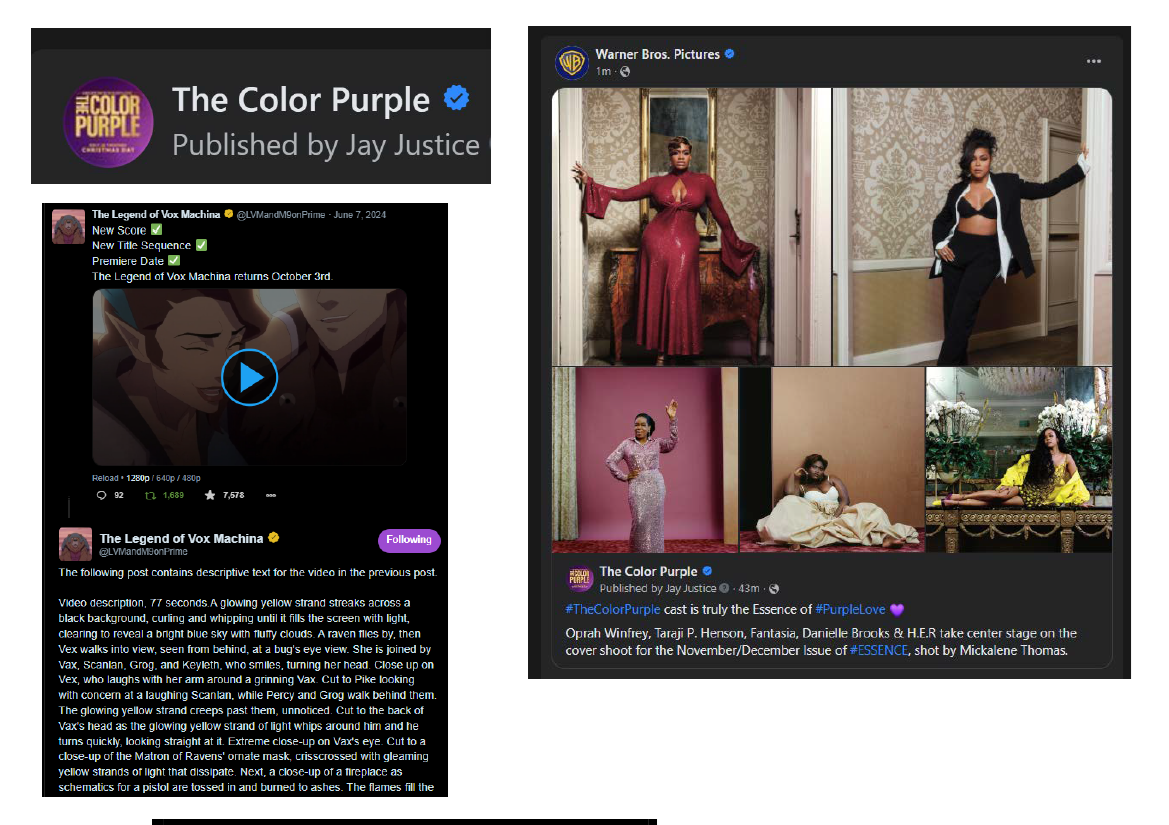This screenshot has height=825, width=1169.
Task: Click gold verified badge next to Following button
Action: 274,537
